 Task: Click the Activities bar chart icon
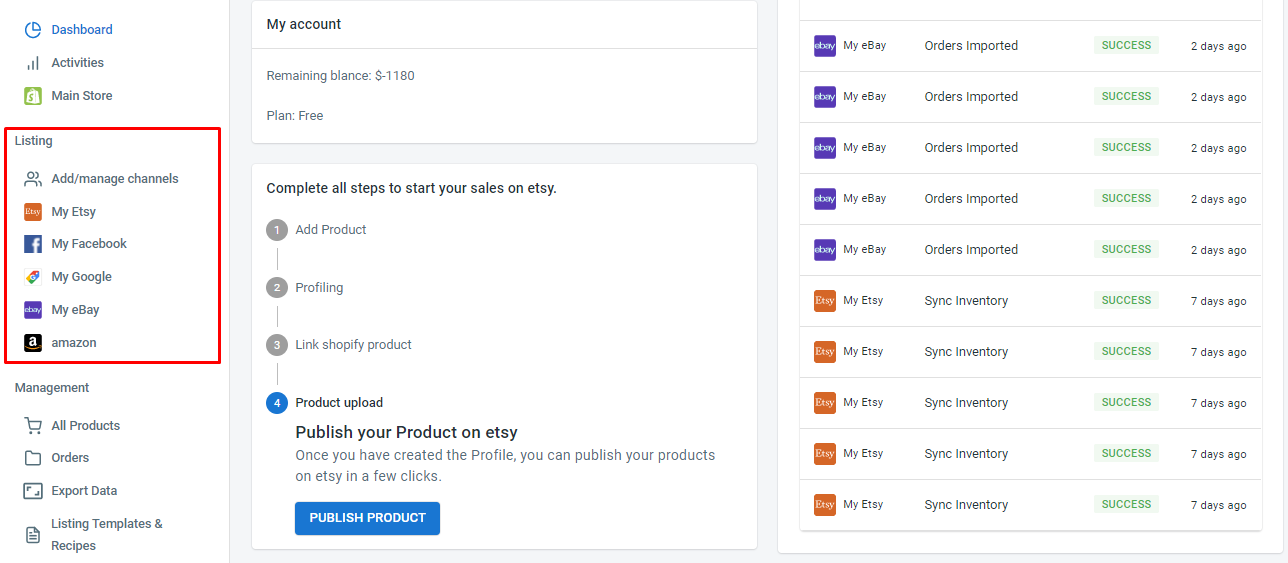[33, 63]
